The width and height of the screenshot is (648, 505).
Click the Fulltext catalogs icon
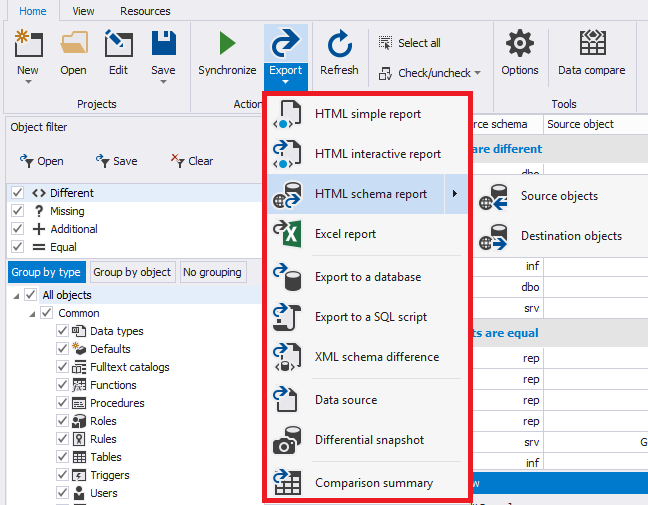(x=79, y=367)
